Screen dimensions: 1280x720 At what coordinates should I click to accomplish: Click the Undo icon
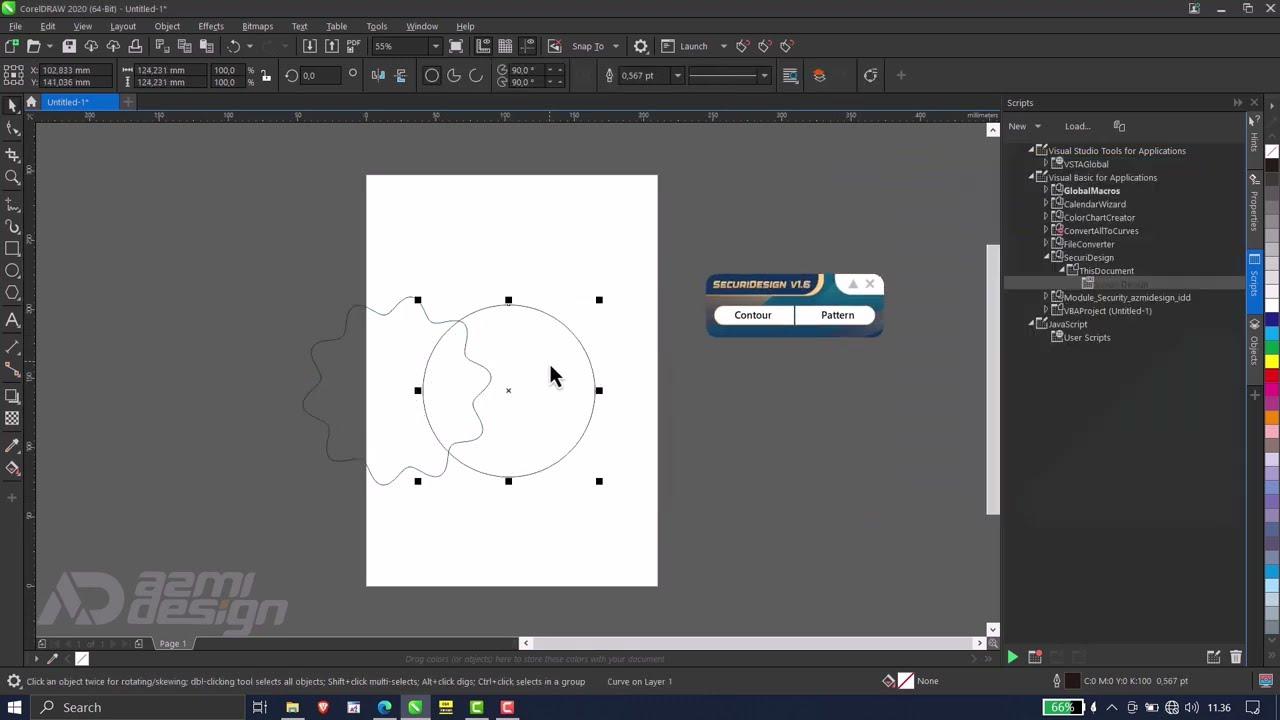(234, 46)
